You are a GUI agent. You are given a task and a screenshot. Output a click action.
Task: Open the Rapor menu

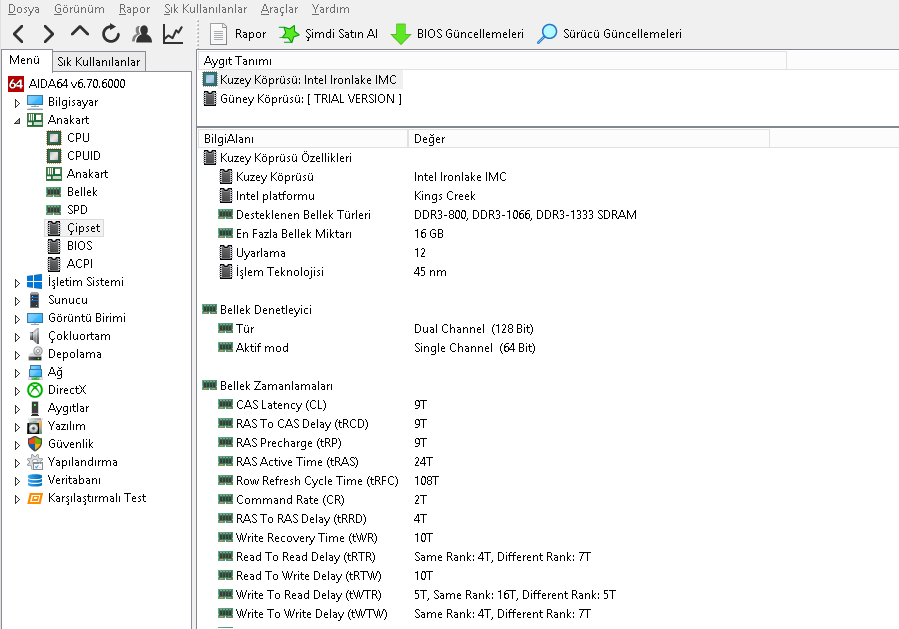(x=134, y=9)
